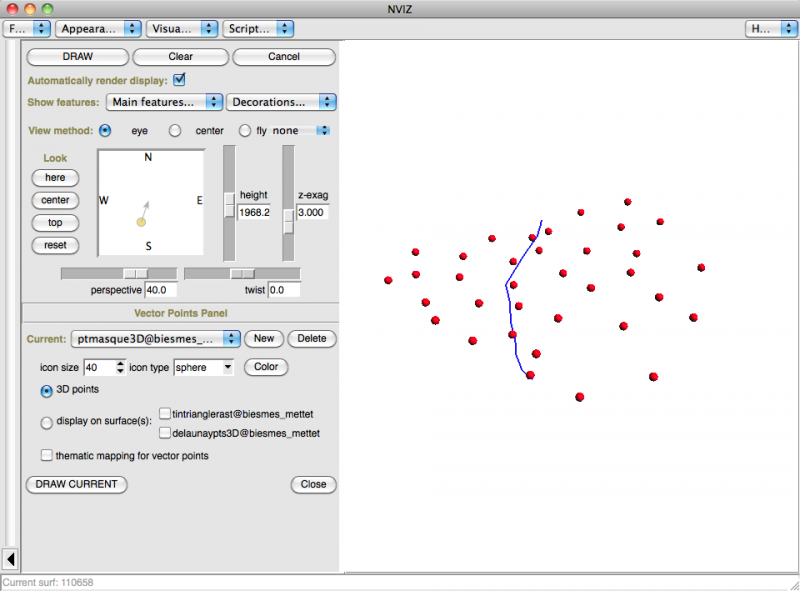Open the icon type sphere dropdown

(204, 367)
